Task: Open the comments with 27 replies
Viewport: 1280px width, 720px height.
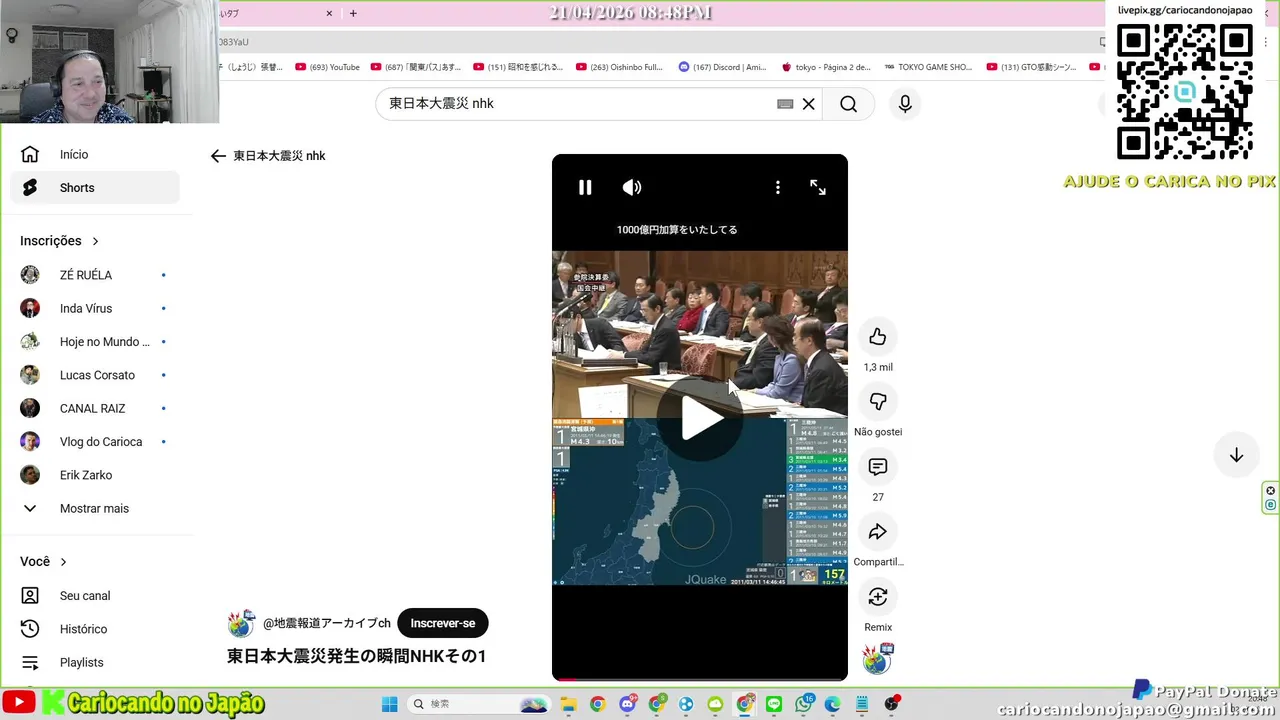Action: 878,467
